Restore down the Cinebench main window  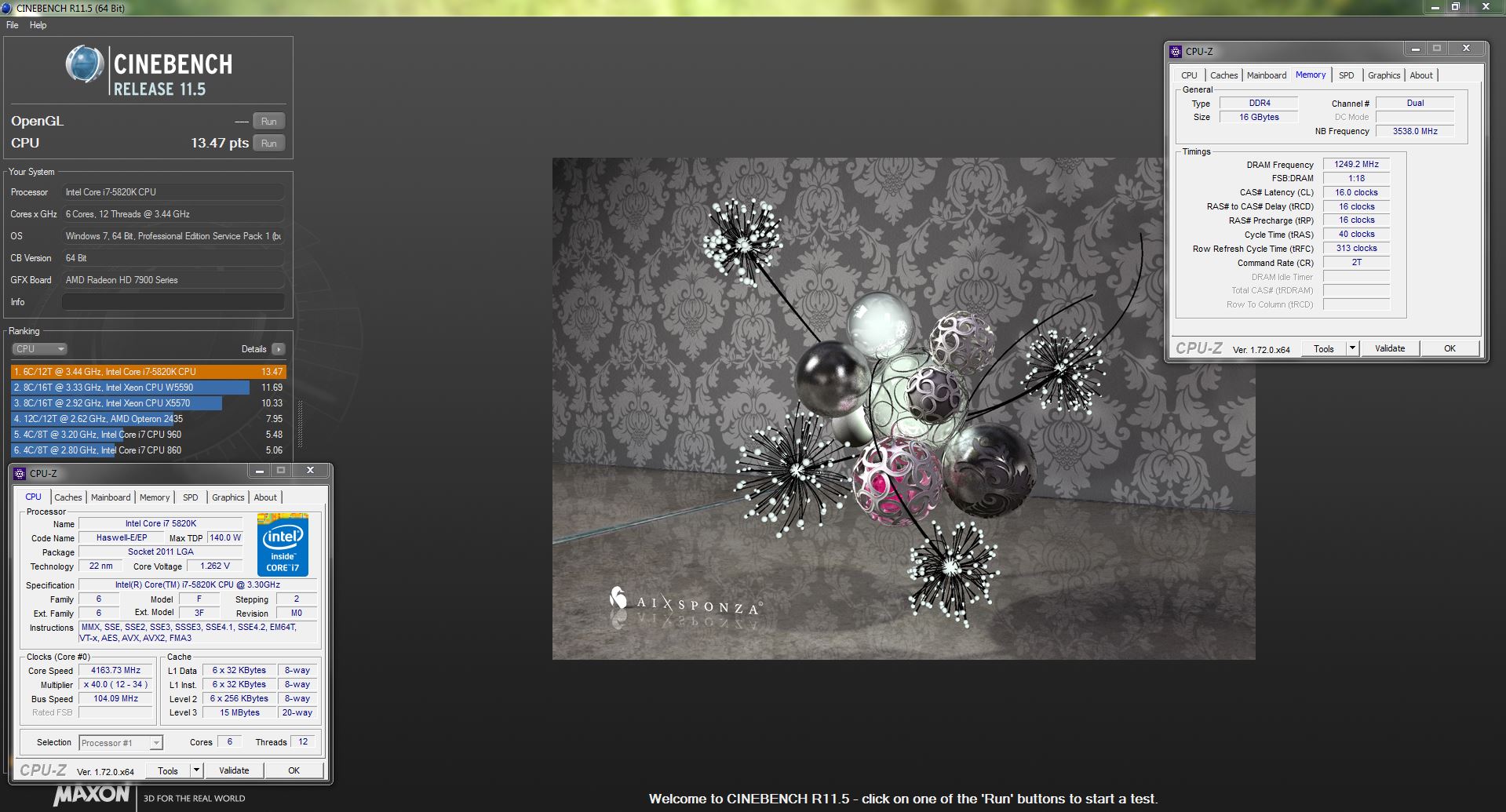(1455, 7)
